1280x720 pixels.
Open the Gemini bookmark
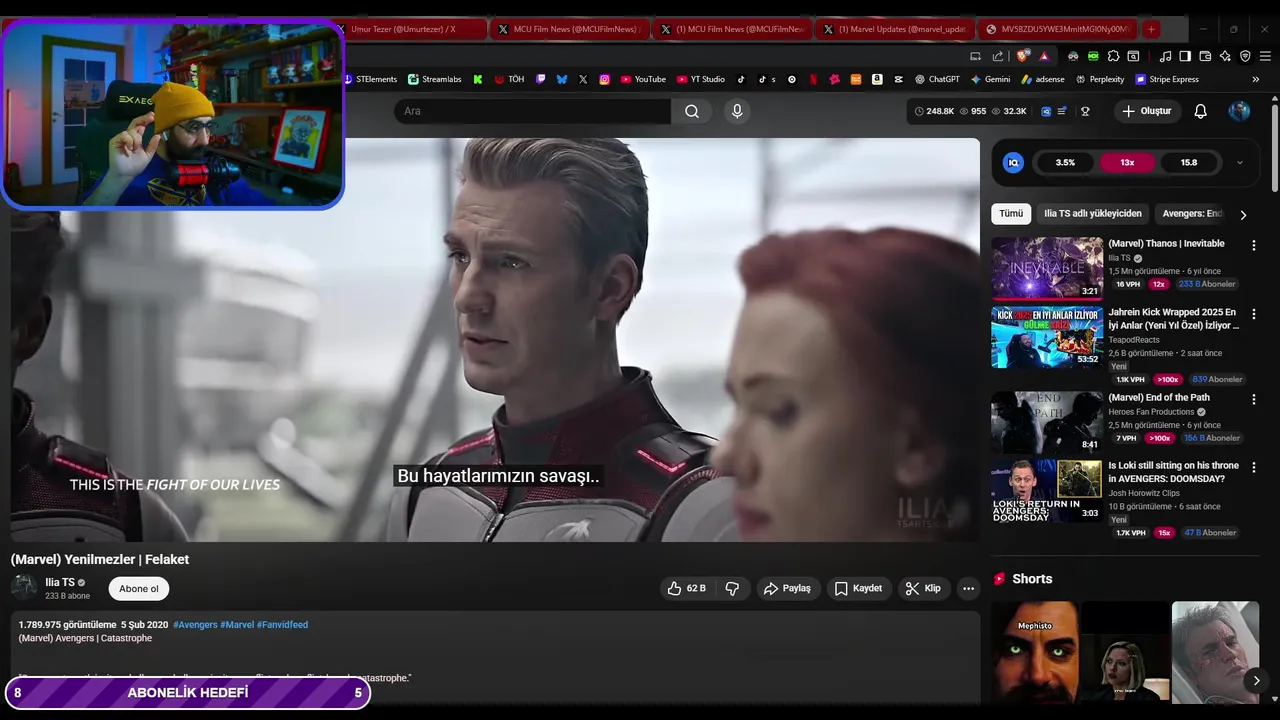990,79
